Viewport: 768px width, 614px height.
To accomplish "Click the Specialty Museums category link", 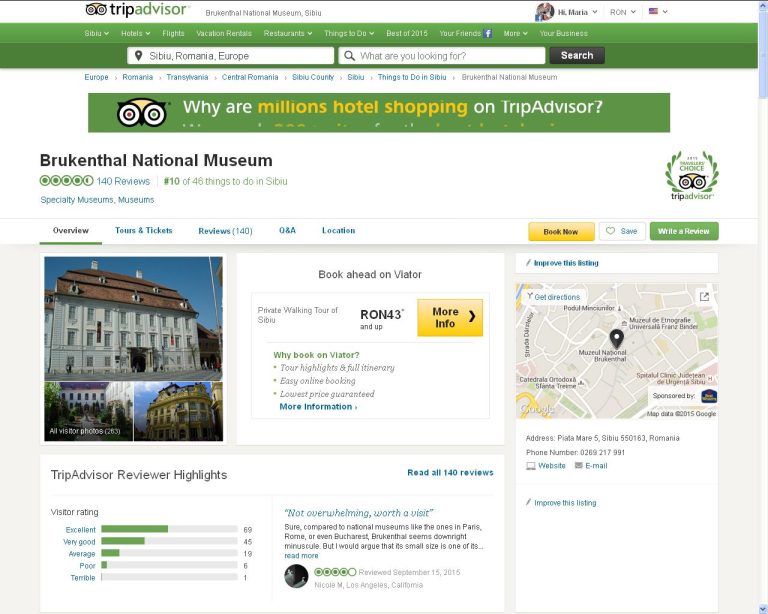I will click(77, 200).
